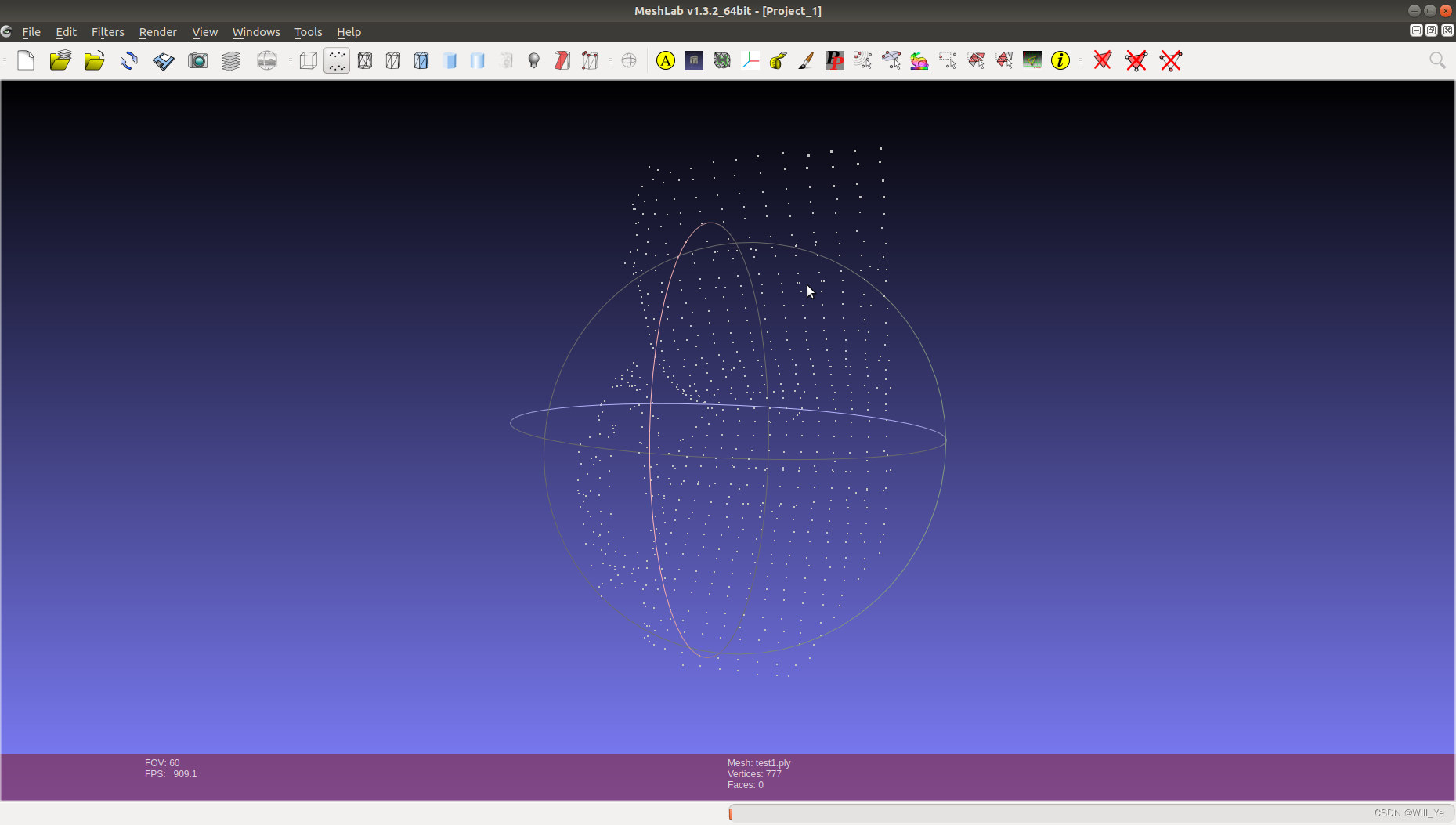Image resolution: width=1456 pixels, height=825 pixels.
Task: Select the measuring tape tool
Action: pyautogui.click(x=779, y=60)
